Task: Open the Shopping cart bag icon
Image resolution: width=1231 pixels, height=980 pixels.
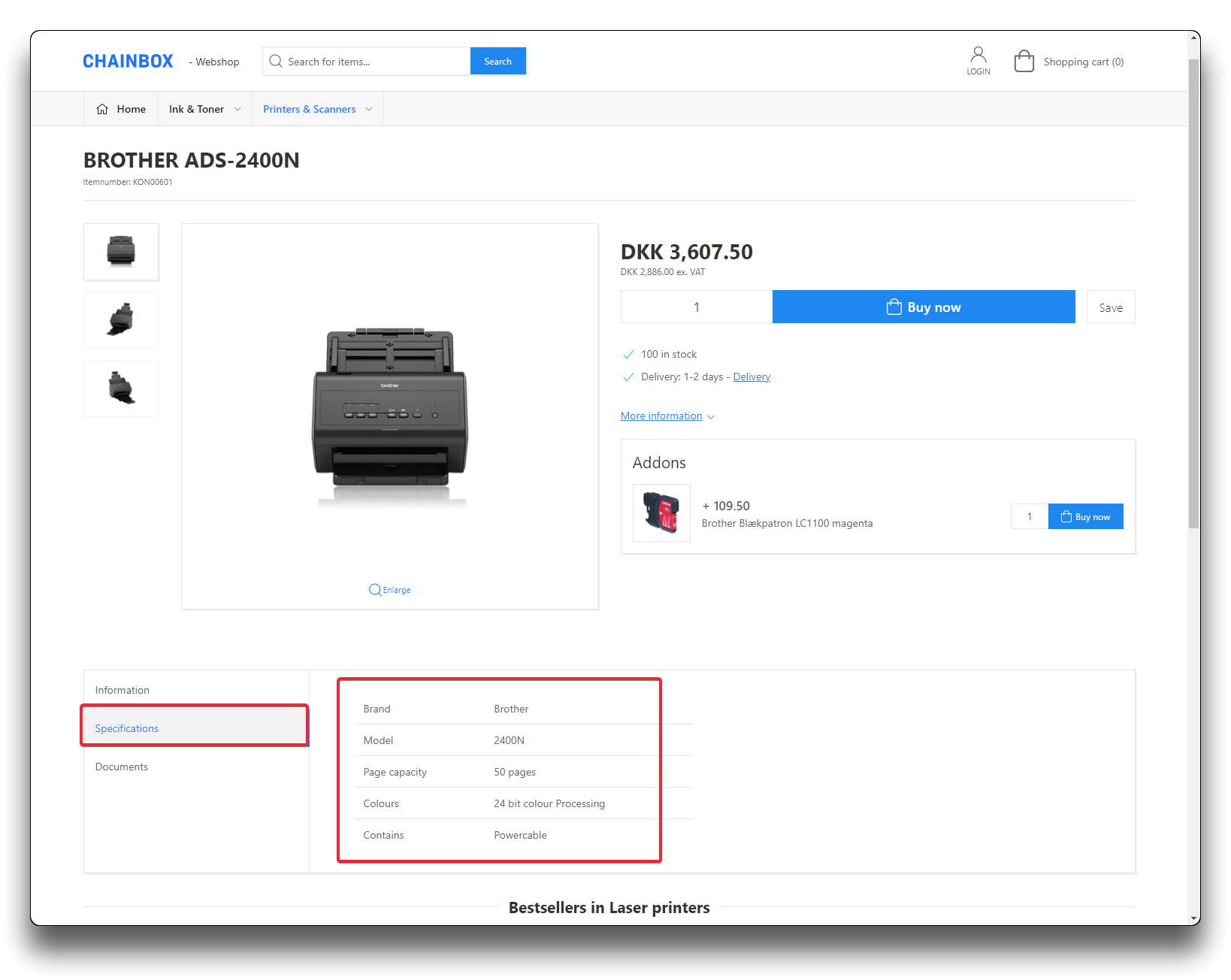Action: click(x=1024, y=61)
